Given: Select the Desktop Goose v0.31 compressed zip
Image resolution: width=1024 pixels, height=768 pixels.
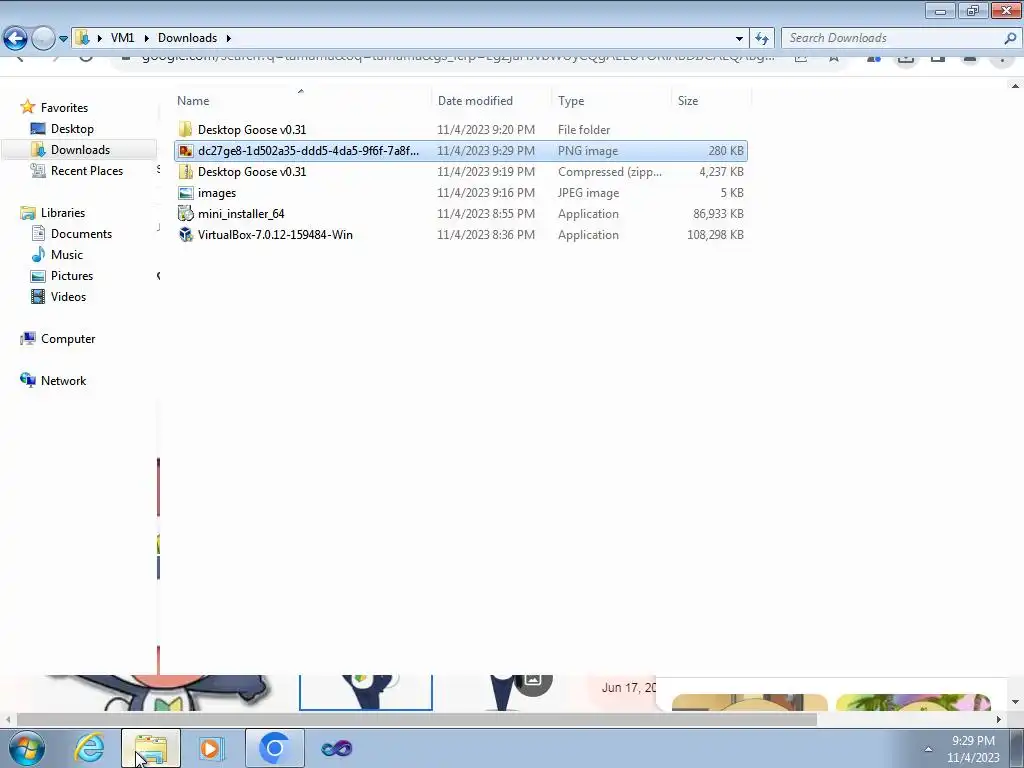Looking at the screenshot, I should 460,172.
